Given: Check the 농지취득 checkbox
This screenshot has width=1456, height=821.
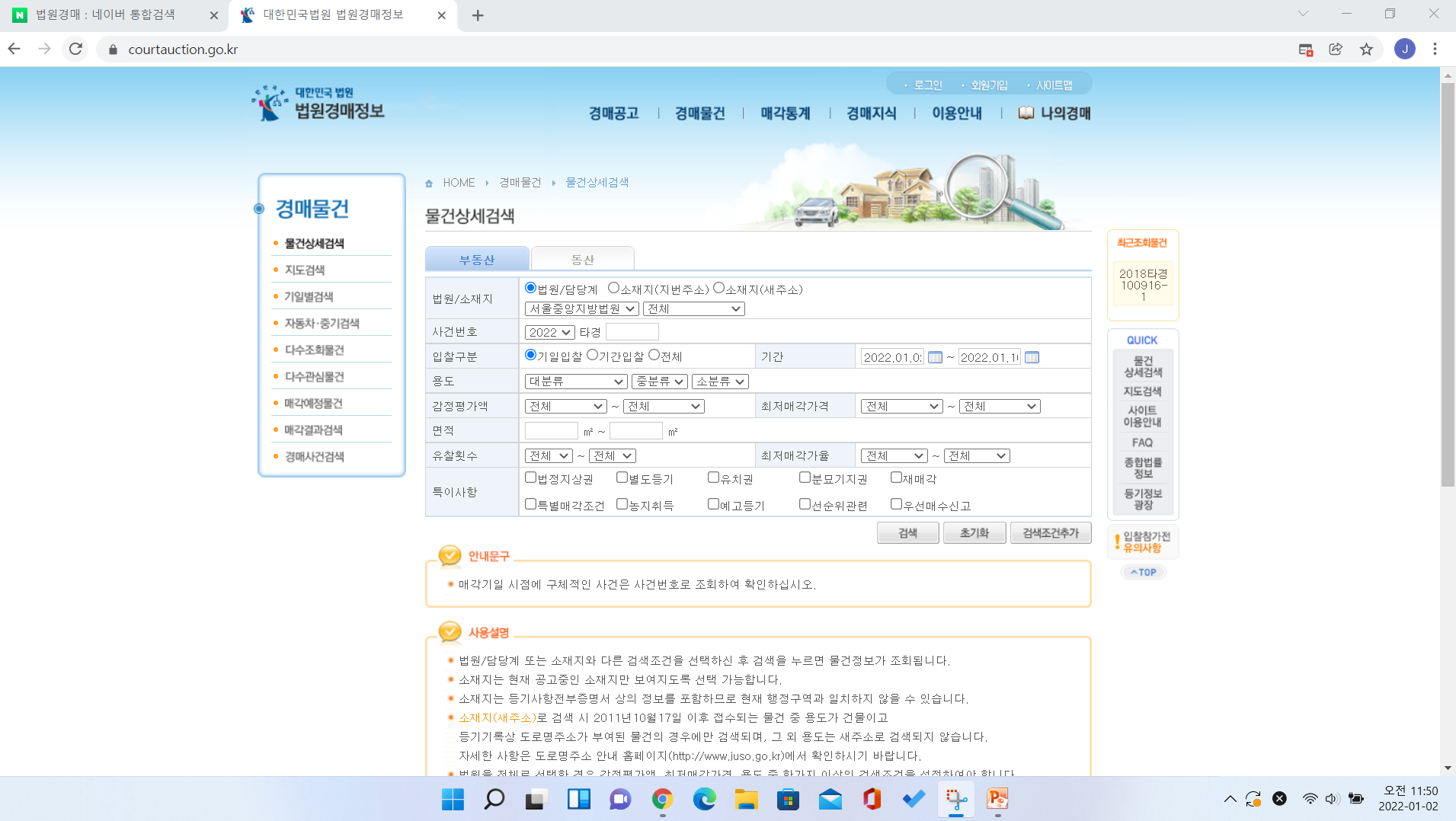Looking at the screenshot, I should (x=622, y=504).
